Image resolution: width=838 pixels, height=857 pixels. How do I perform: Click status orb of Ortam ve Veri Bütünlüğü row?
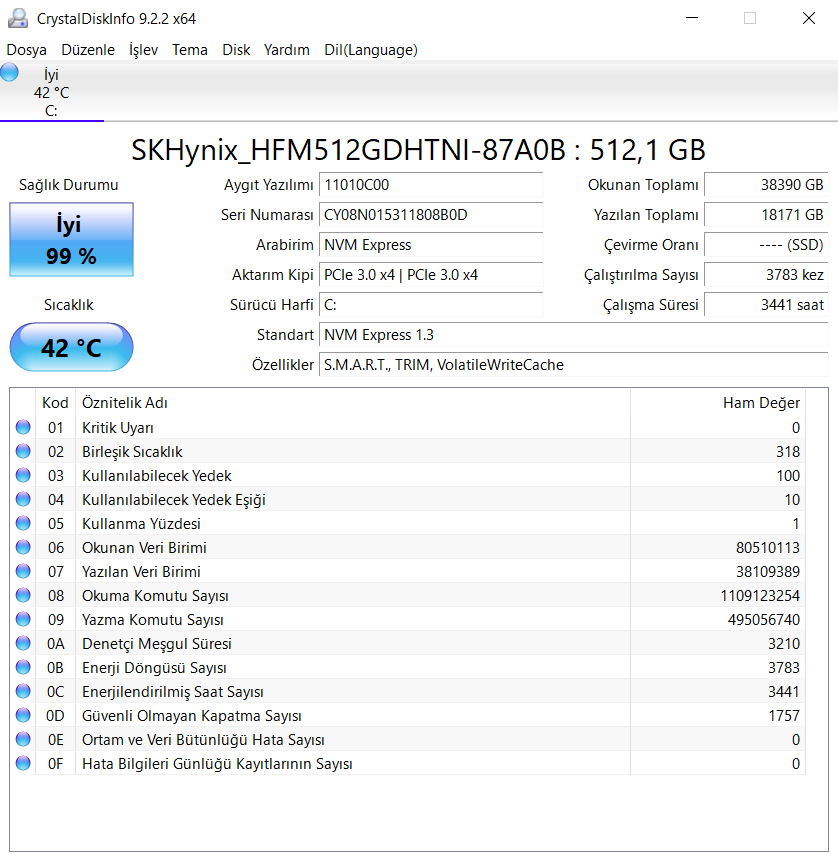(x=23, y=739)
